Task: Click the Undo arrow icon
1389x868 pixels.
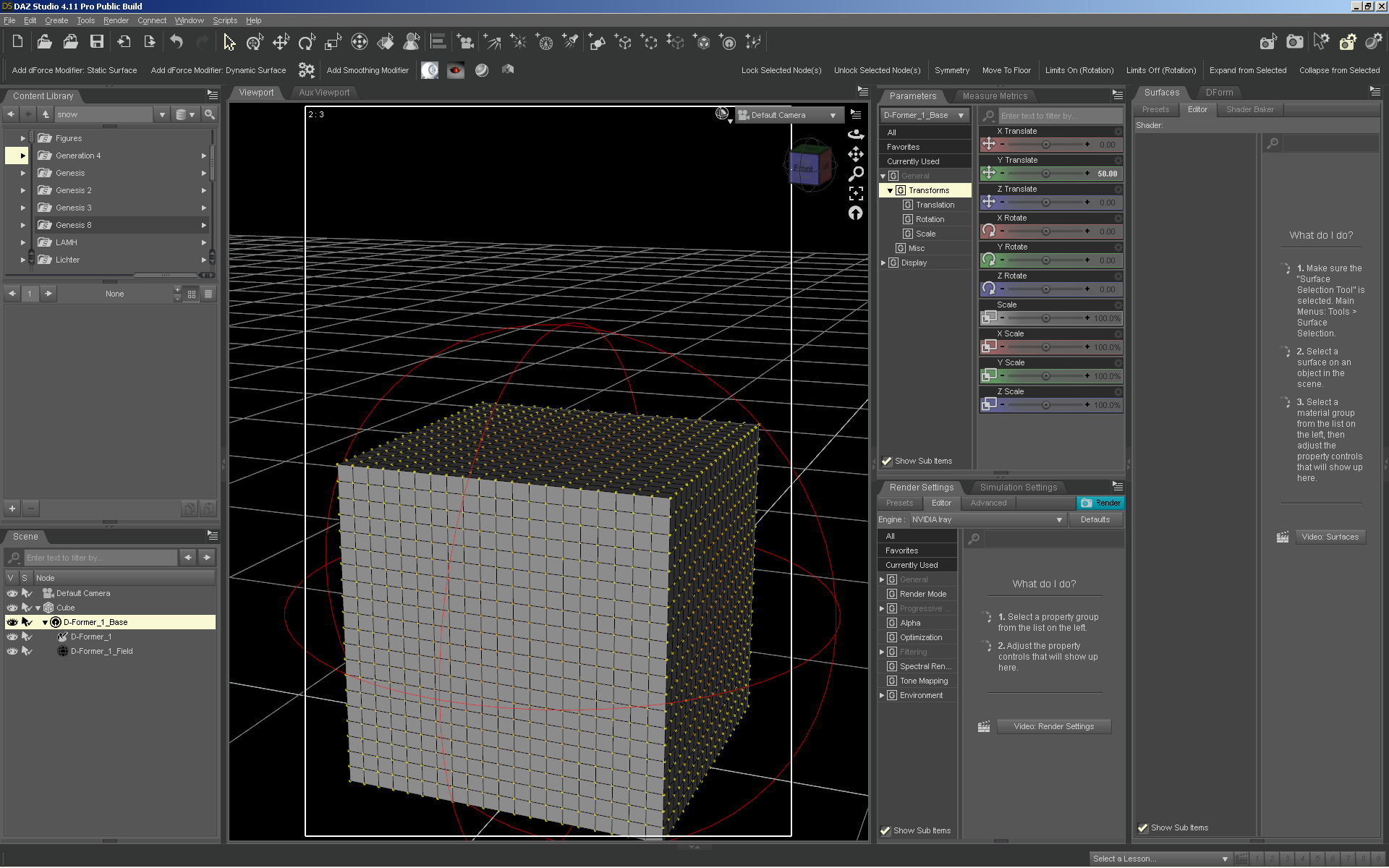Action: coord(177,42)
